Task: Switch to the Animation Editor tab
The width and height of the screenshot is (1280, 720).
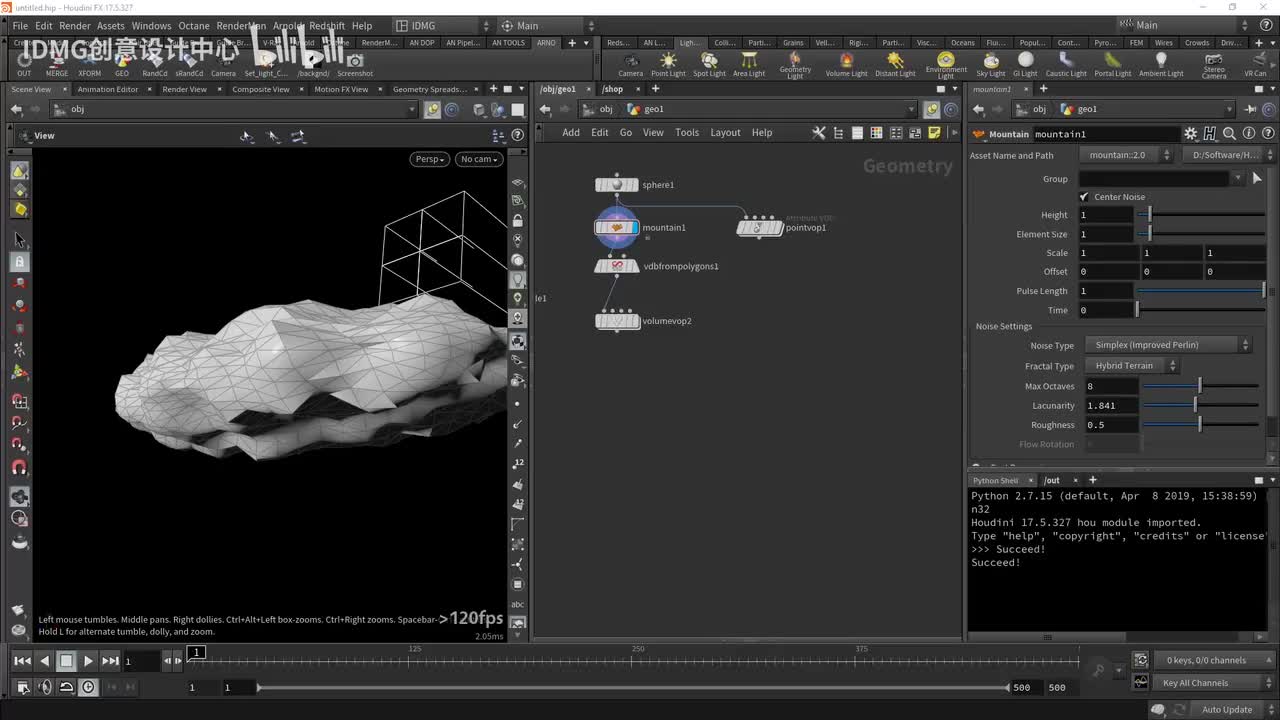Action: (x=108, y=89)
